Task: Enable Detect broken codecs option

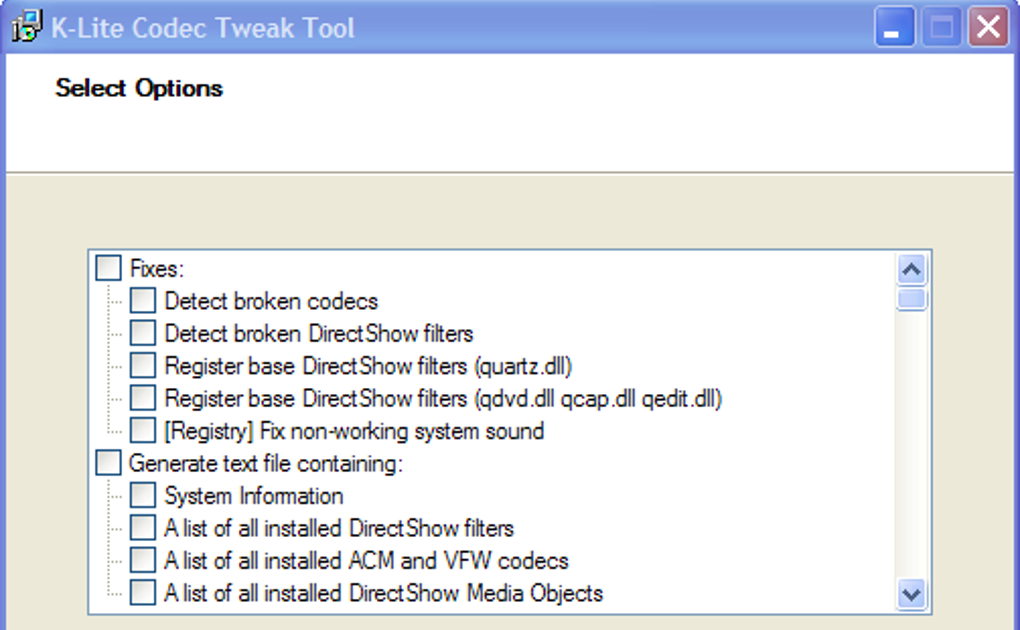Action: point(143,300)
